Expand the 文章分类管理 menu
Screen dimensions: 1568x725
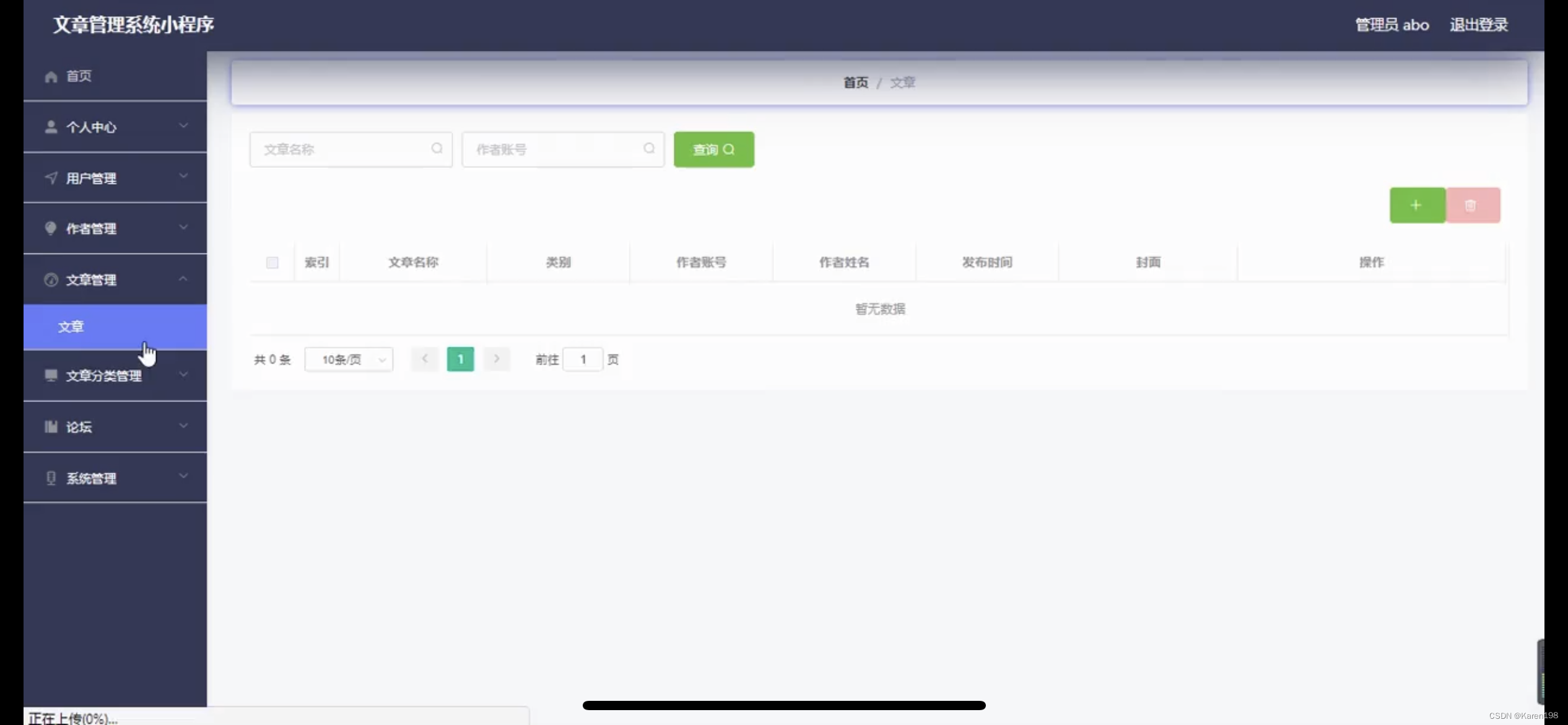coord(115,376)
